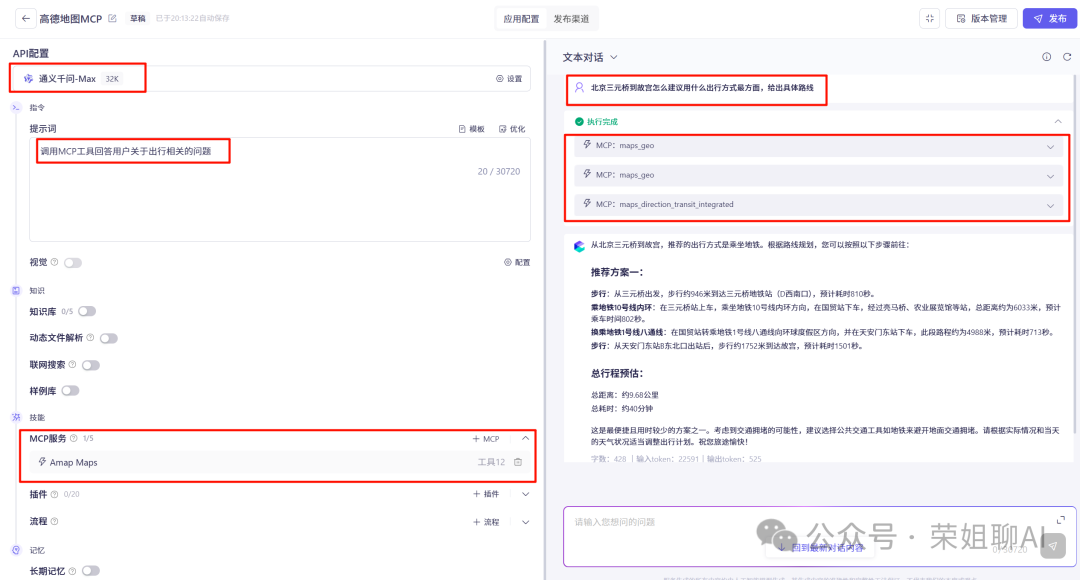Enable the 视觉 toggle
Viewport: 1080px width, 580px height.
(x=73, y=261)
